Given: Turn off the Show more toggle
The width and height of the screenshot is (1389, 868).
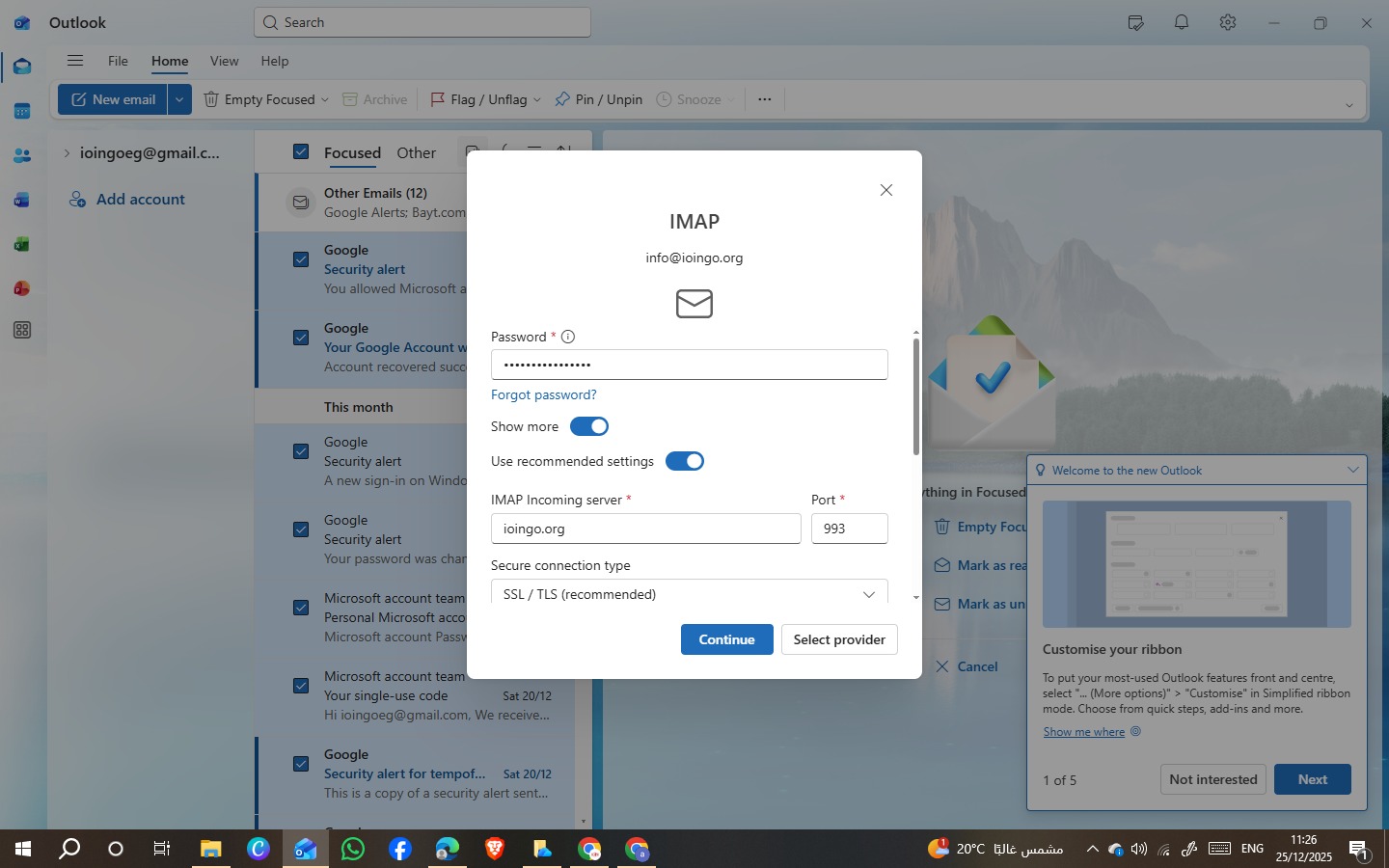Looking at the screenshot, I should tap(589, 426).
